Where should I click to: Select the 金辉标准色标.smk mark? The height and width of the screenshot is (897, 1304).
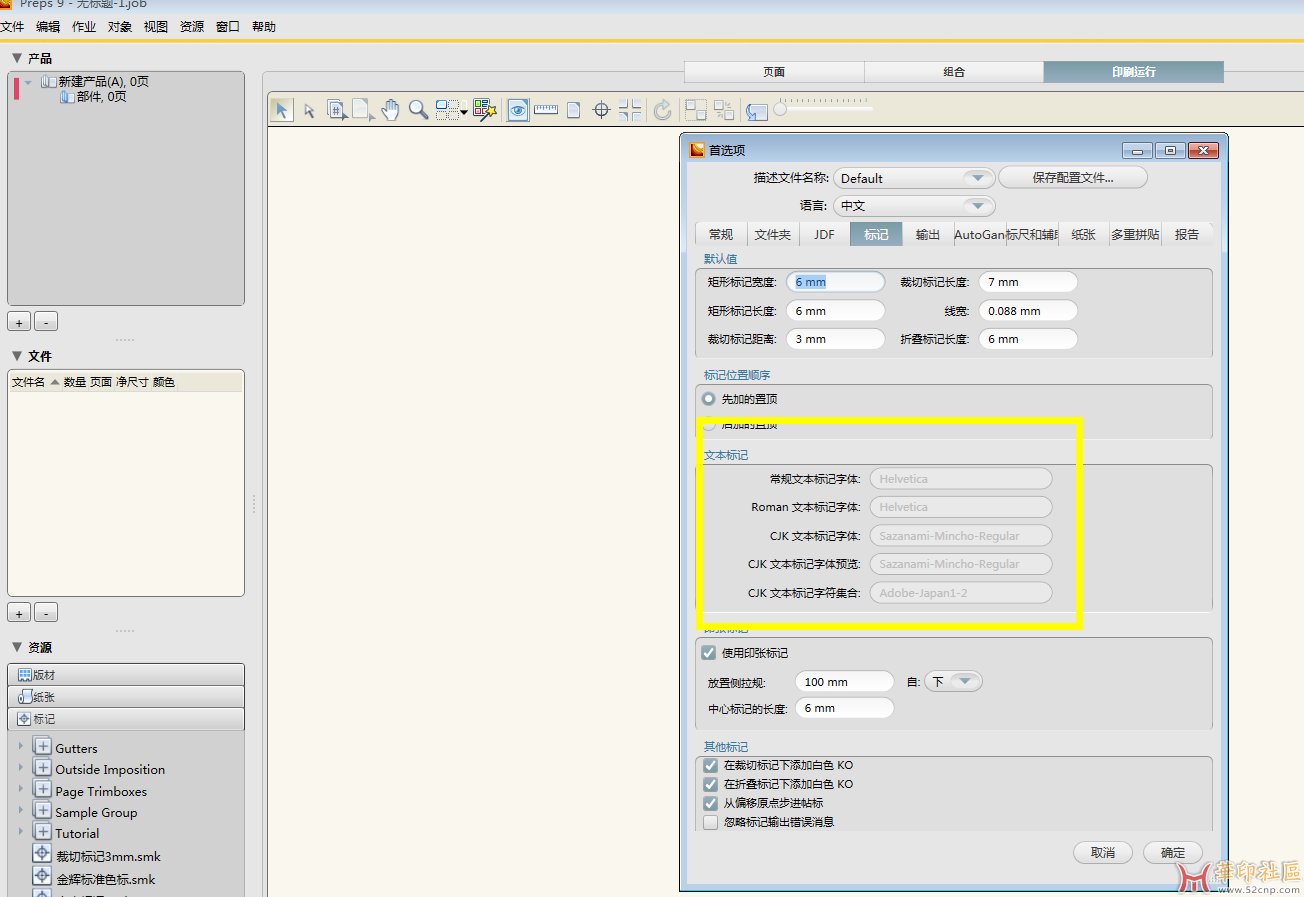point(106,879)
